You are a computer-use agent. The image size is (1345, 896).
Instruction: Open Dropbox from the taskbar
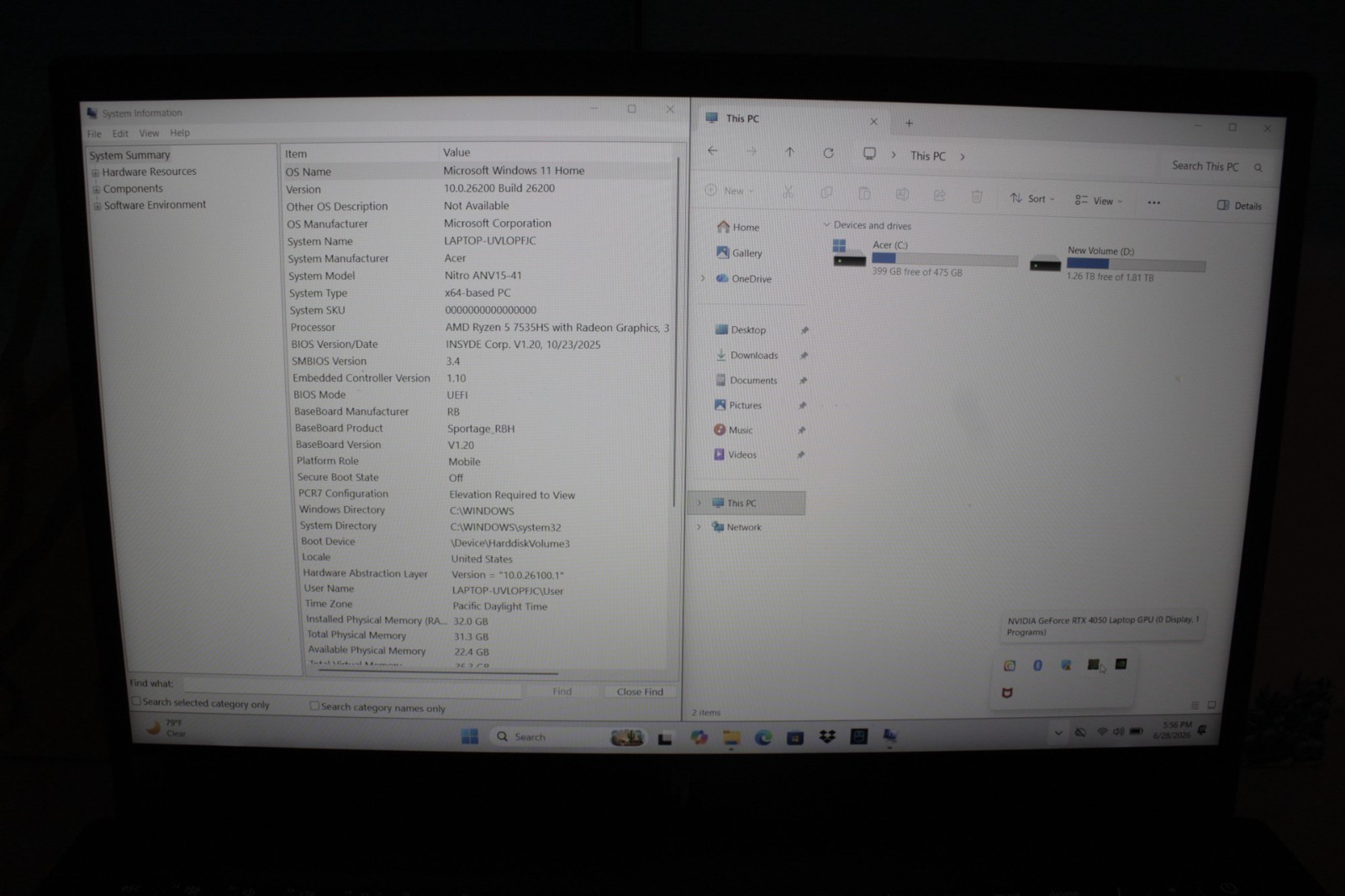pyautogui.click(x=827, y=737)
